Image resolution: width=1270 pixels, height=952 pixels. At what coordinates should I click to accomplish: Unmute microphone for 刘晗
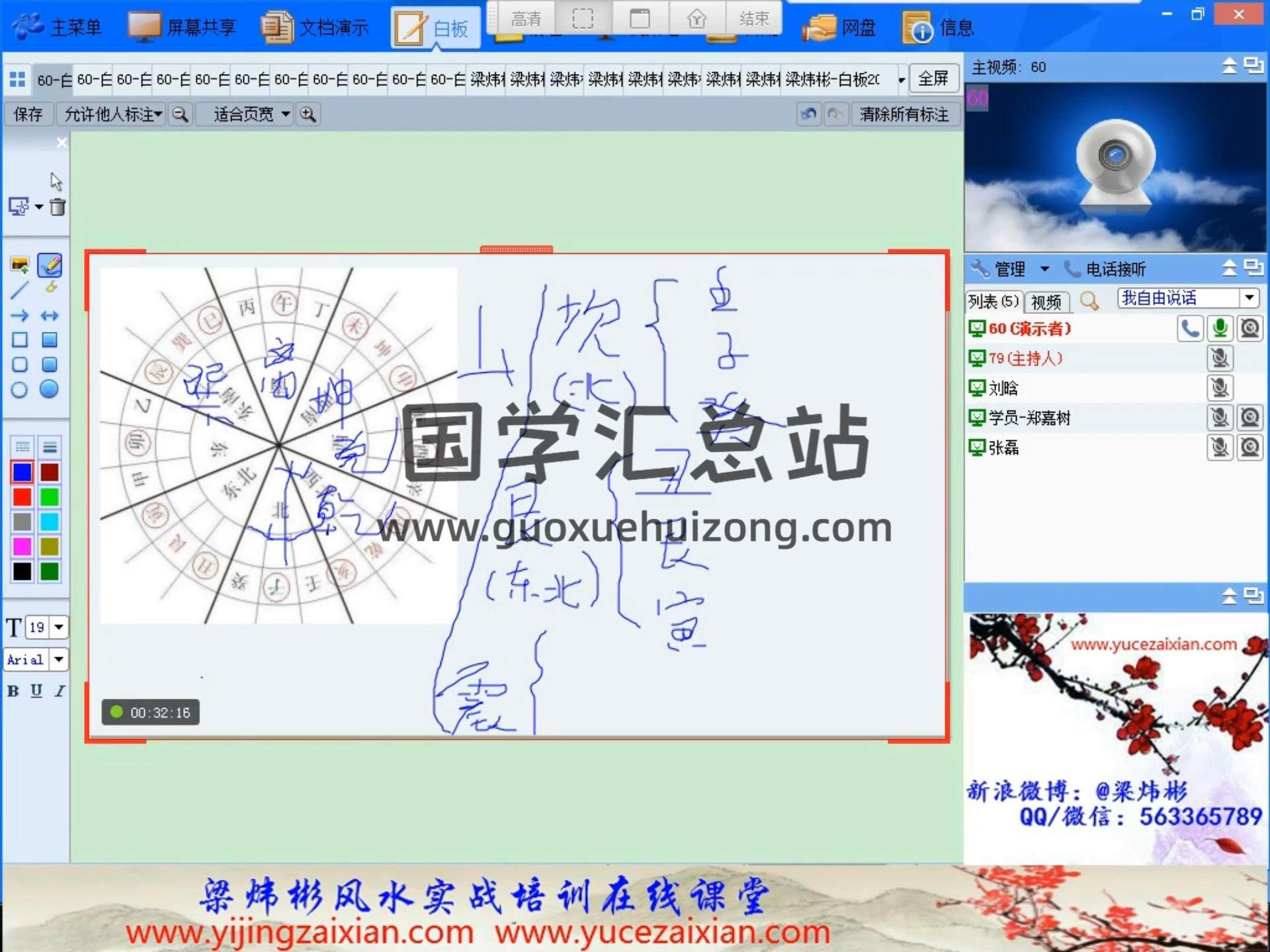pyautogui.click(x=1219, y=388)
